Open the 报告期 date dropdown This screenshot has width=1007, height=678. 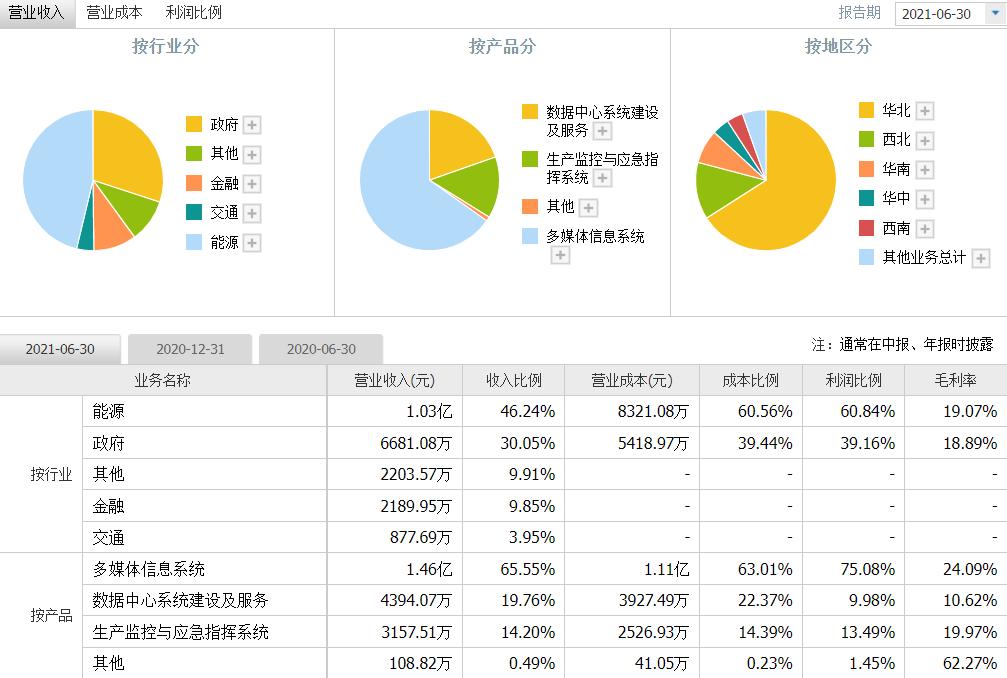(995, 13)
